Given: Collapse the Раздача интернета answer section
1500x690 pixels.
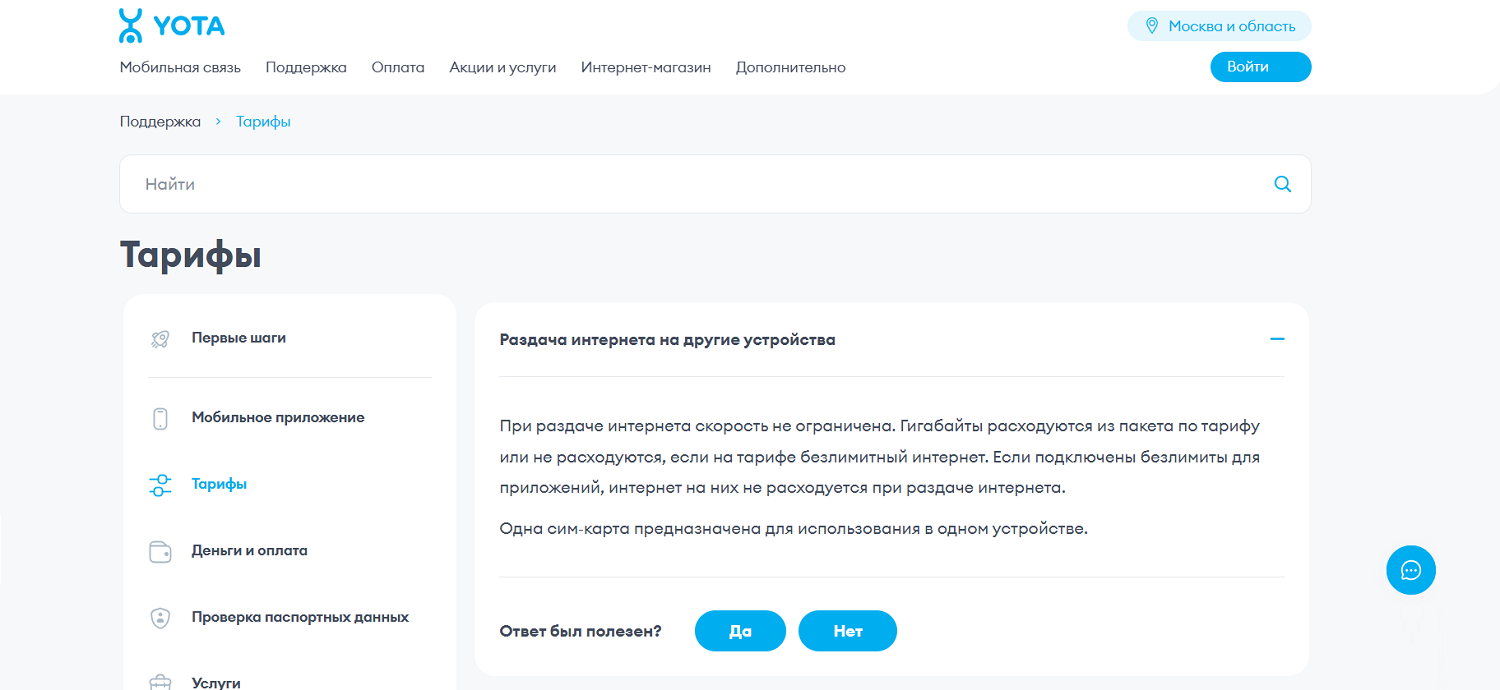Looking at the screenshot, I should (1276, 339).
